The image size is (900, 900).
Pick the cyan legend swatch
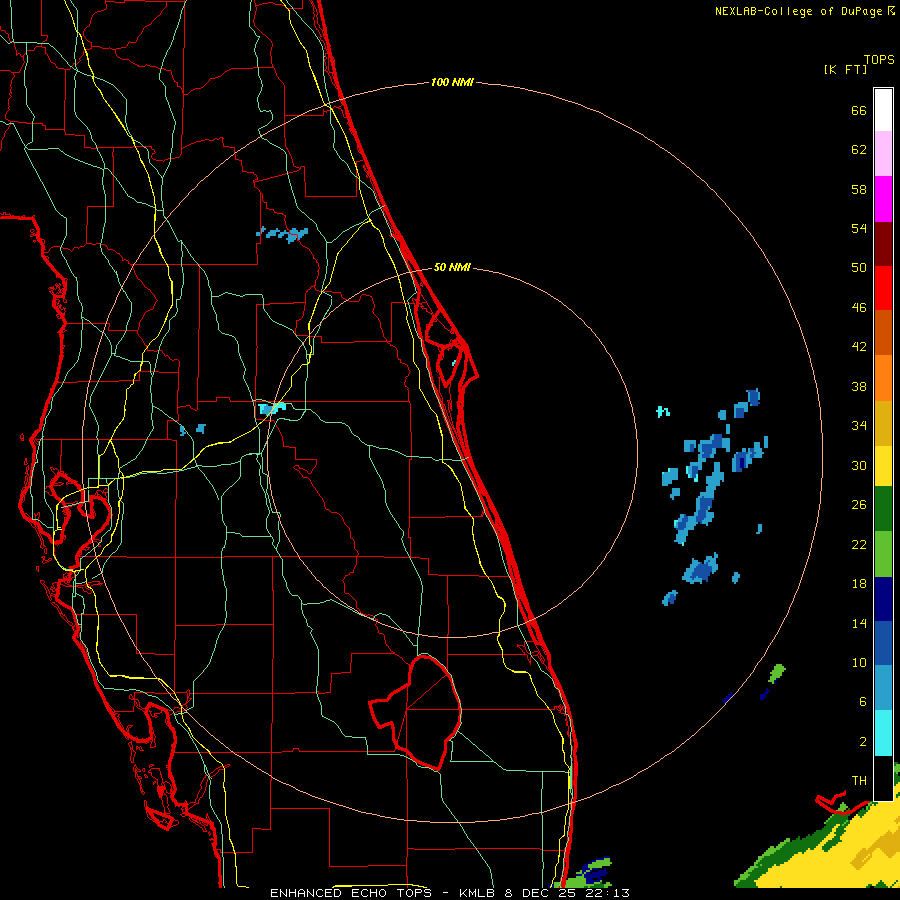(883, 733)
